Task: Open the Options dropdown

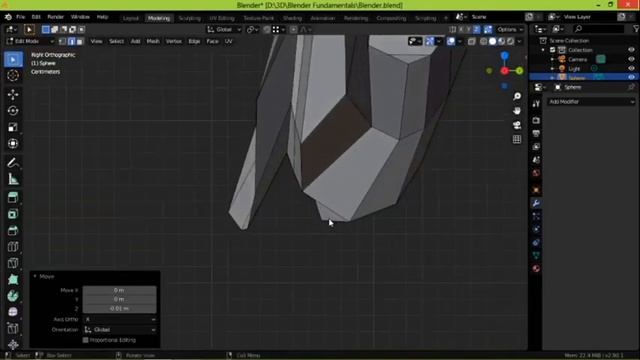Action: pyautogui.click(x=510, y=29)
